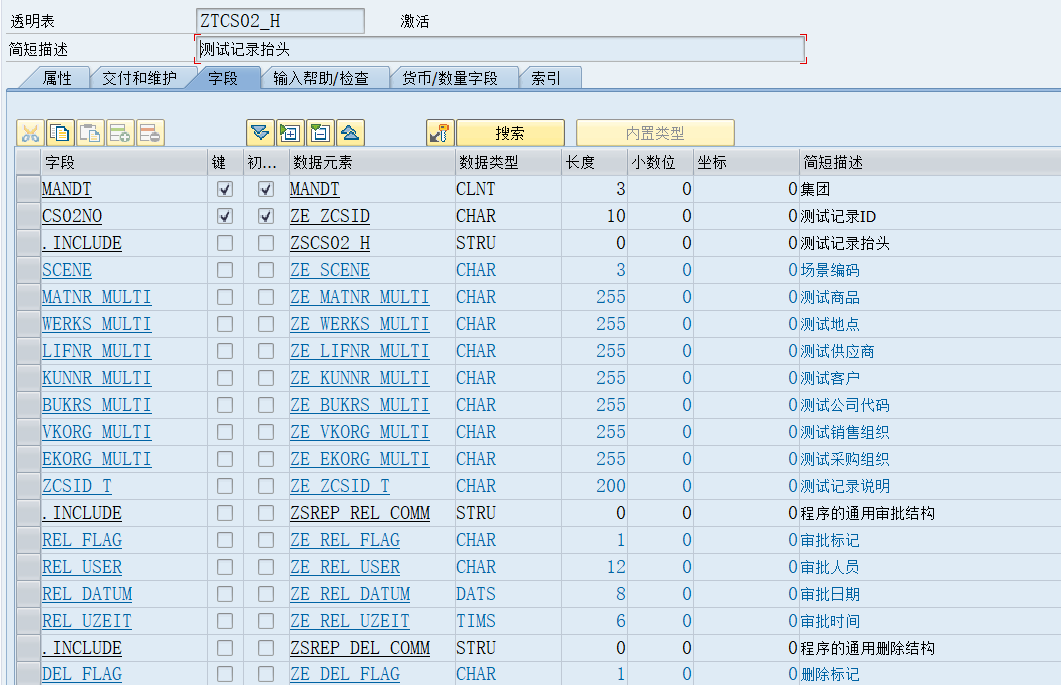Toggle the key checkbox for REL_FLAG
This screenshot has height=685, width=1061.
[x=225, y=540]
